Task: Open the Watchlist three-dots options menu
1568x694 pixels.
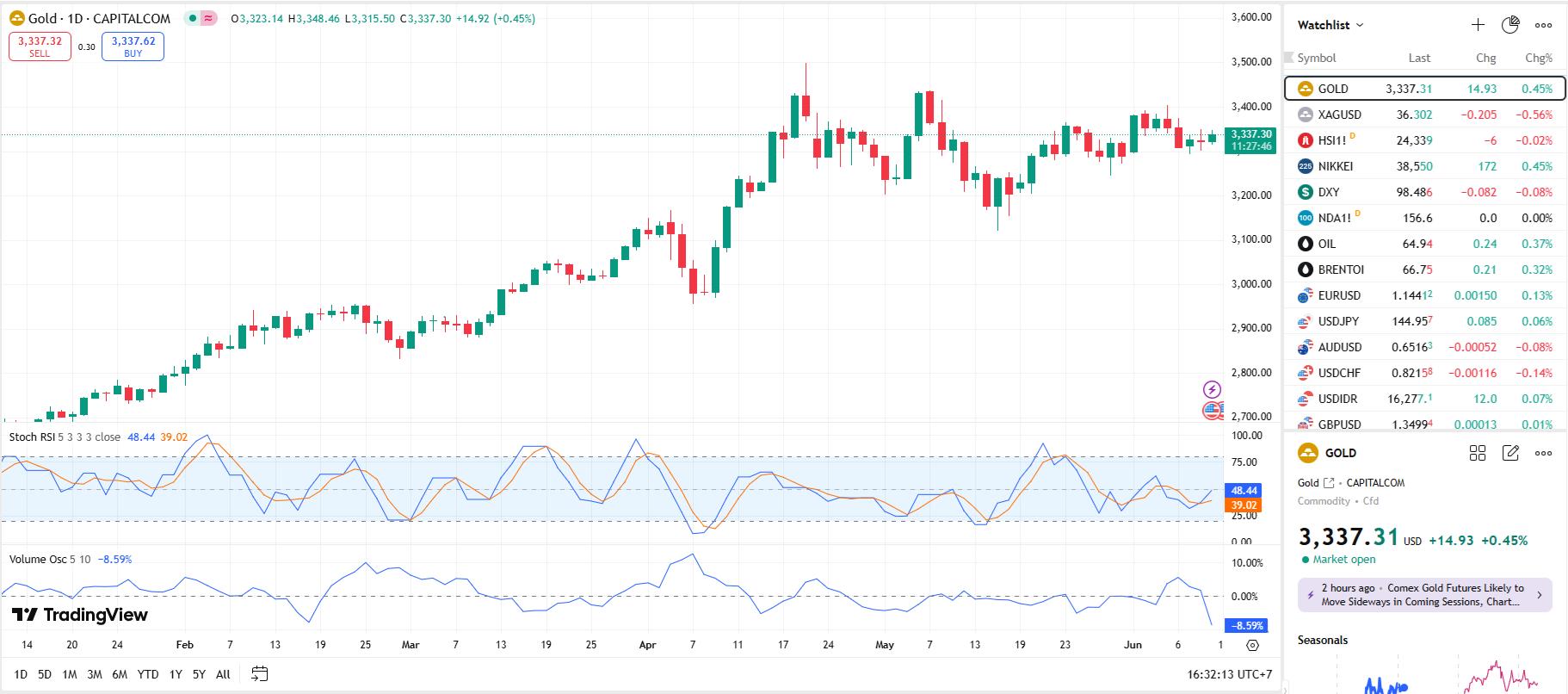Action: (x=1544, y=25)
